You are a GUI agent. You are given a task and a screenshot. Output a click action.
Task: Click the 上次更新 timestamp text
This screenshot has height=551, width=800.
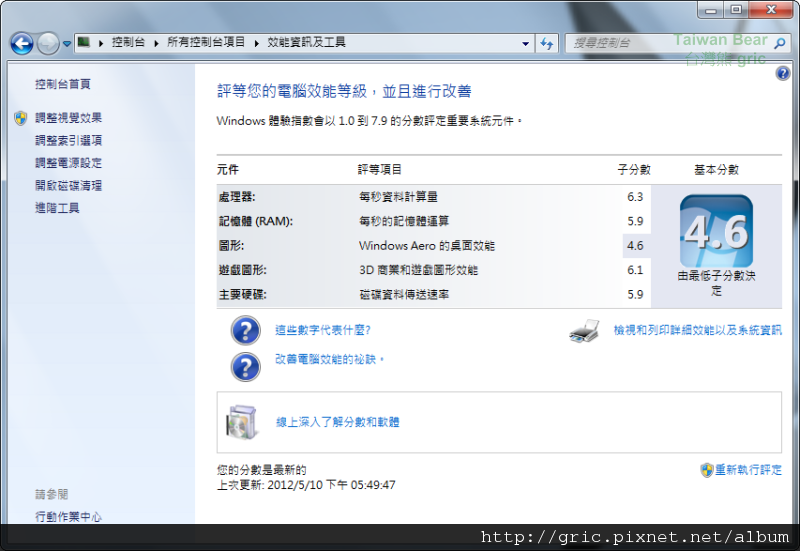[306, 485]
